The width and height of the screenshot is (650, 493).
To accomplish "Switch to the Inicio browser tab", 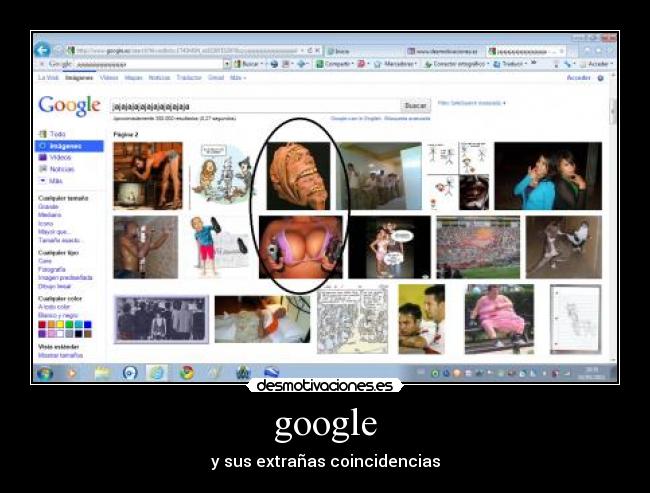I will pos(363,51).
